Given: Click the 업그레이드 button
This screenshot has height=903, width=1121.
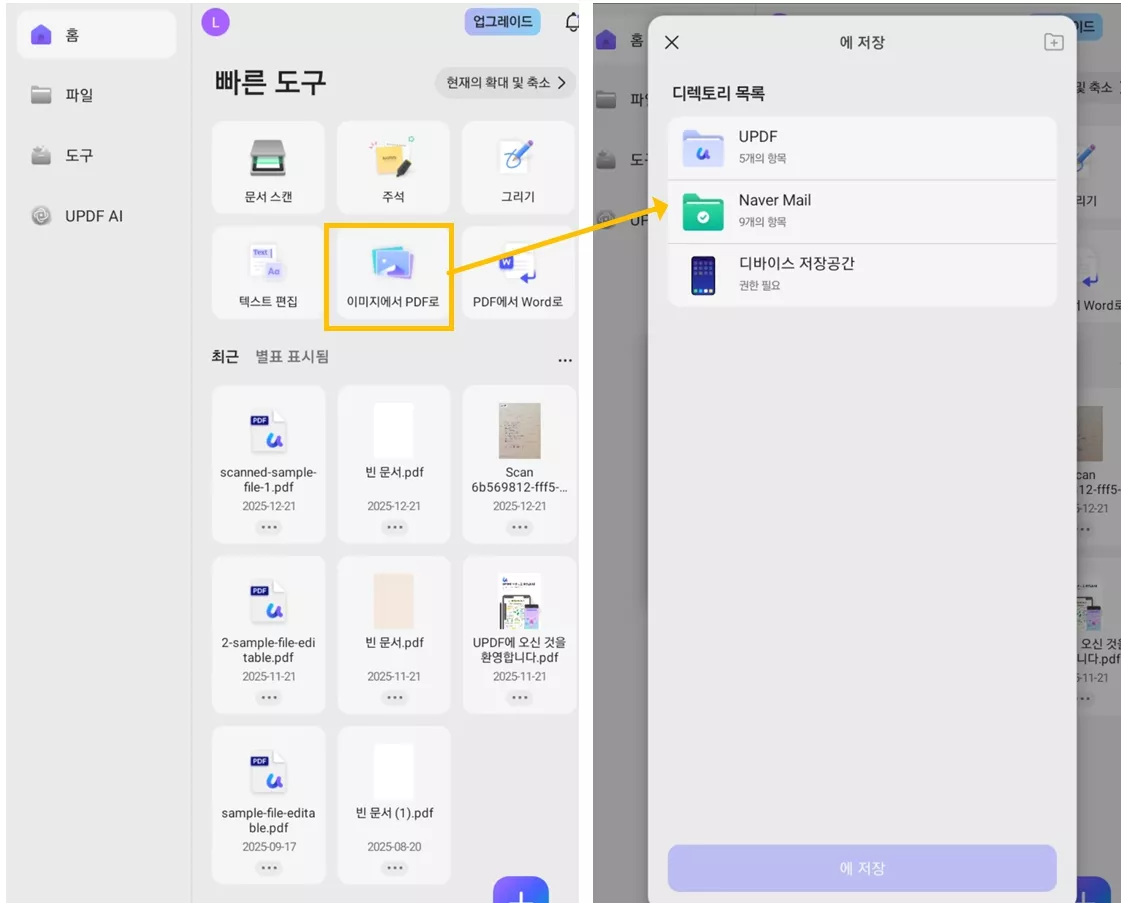Looking at the screenshot, I should (500, 20).
